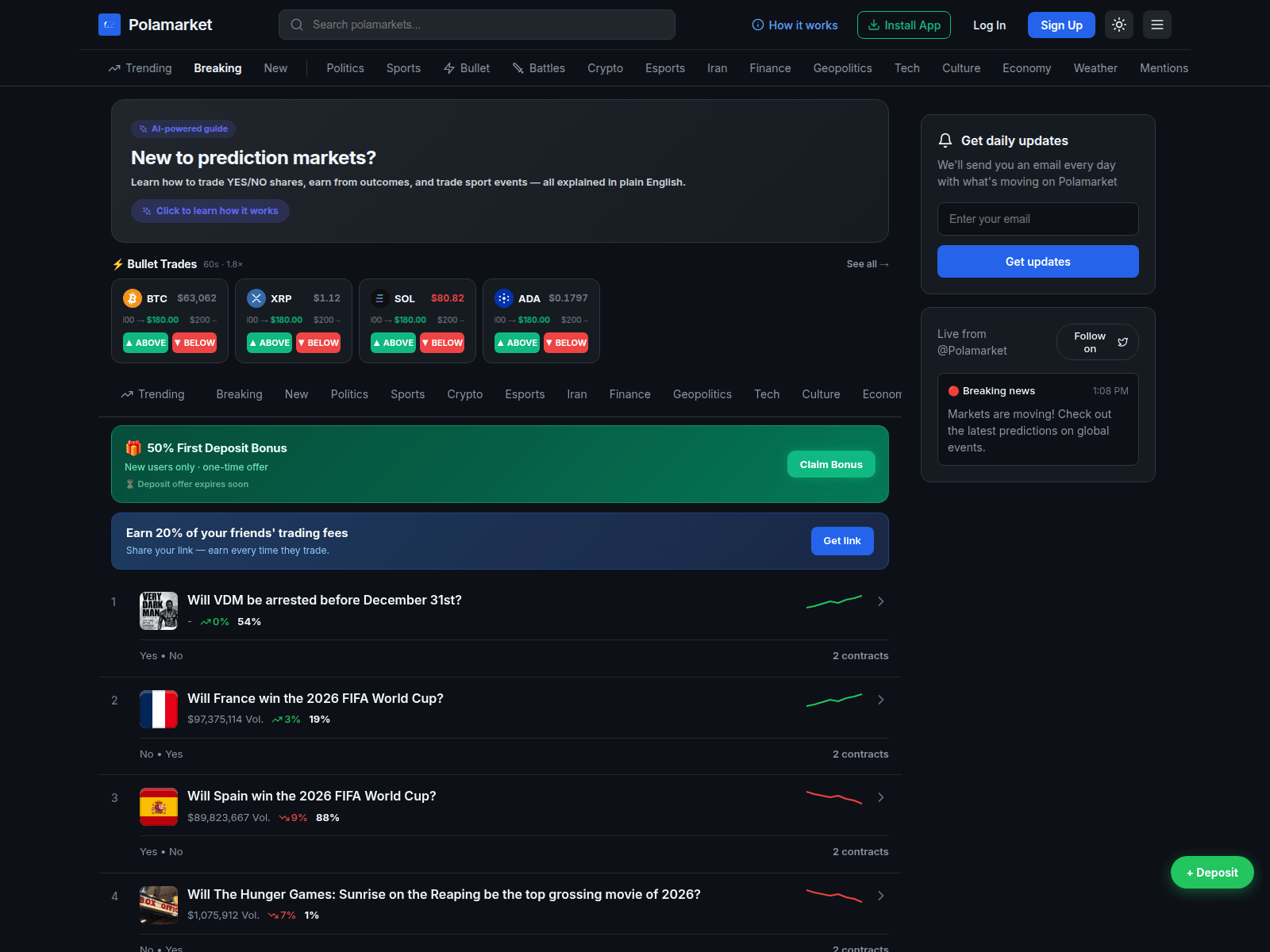Bet ABOVE on the XRP card

tap(269, 343)
